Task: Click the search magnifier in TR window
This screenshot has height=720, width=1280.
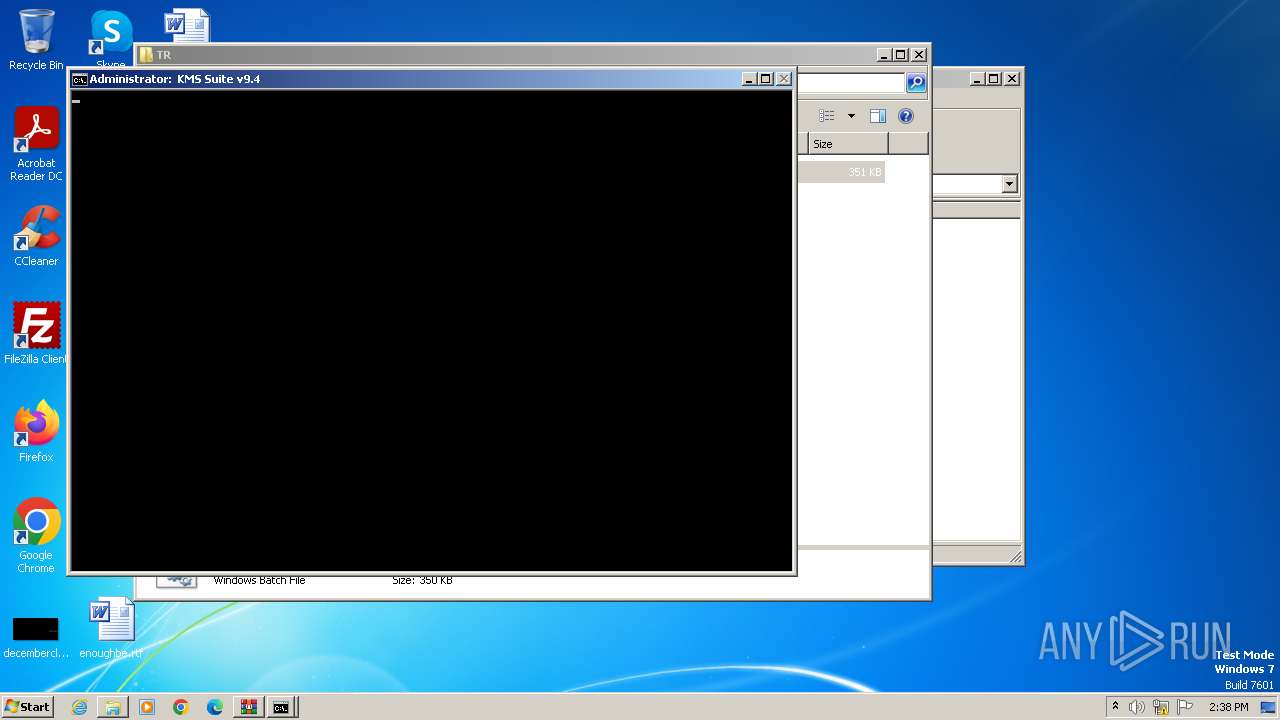Action: pos(916,83)
